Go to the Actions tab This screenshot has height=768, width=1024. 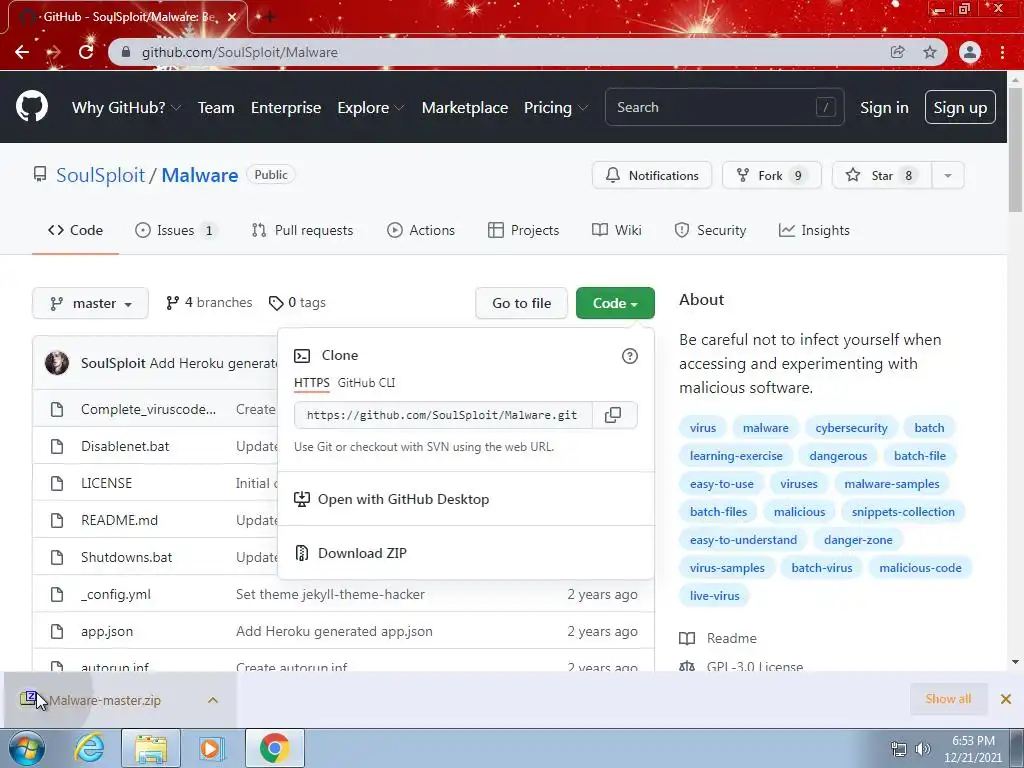421,231
